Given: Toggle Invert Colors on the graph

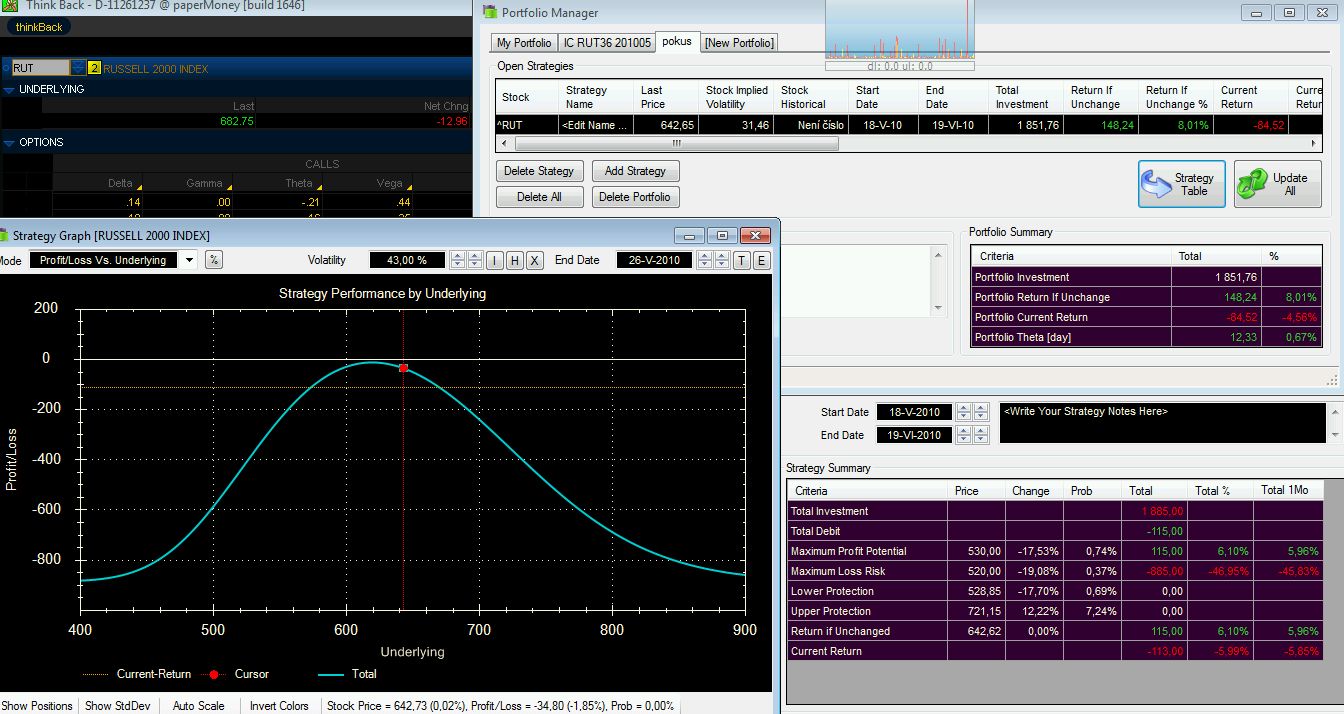Looking at the screenshot, I should coord(279,706).
